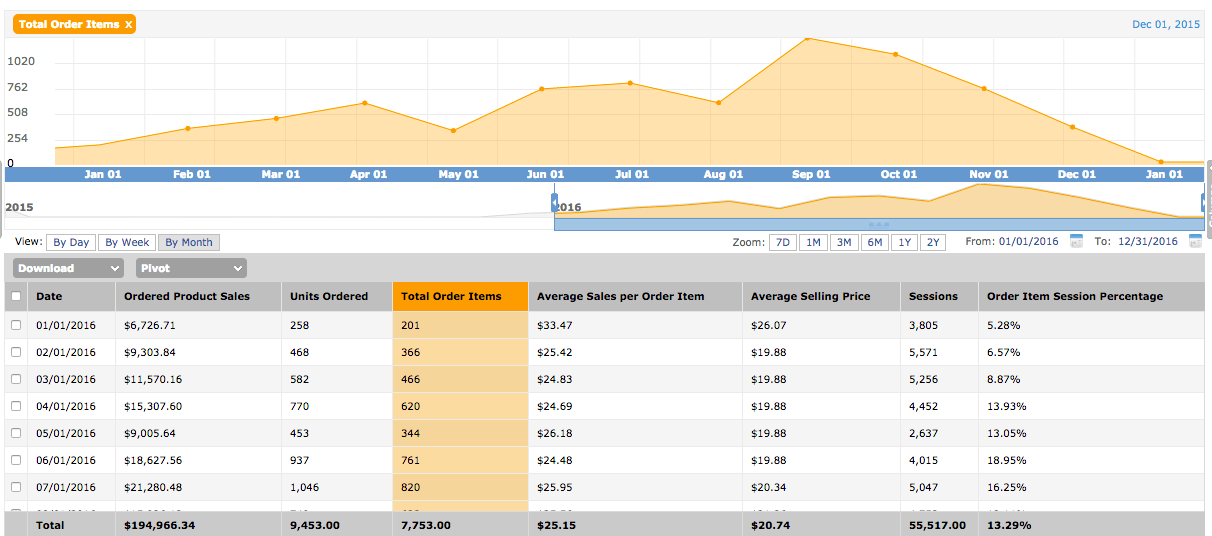Check the 01/01/2016 row checkbox
The height and width of the screenshot is (536, 1212).
pyautogui.click(x=16, y=325)
